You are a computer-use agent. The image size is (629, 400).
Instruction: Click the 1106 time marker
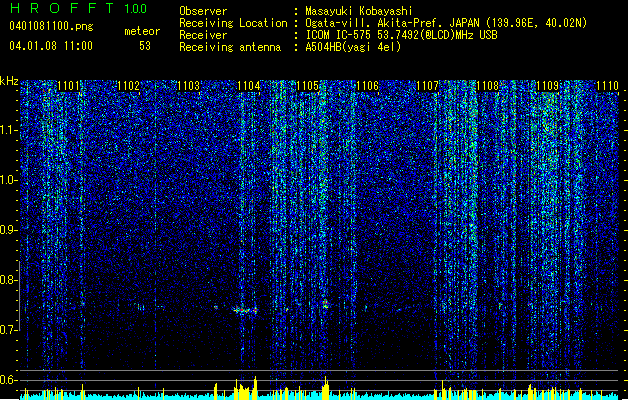[367, 86]
